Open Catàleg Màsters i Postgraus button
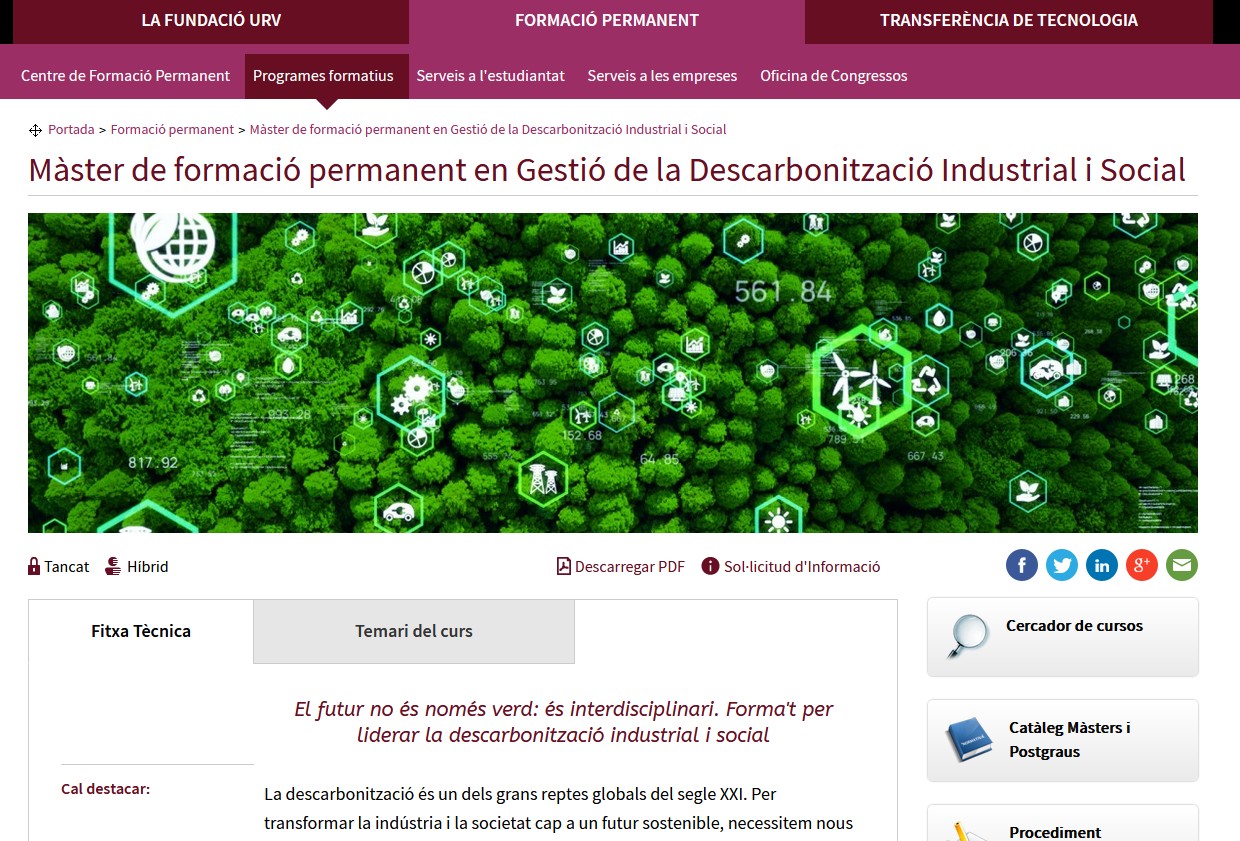 click(x=1069, y=740)
